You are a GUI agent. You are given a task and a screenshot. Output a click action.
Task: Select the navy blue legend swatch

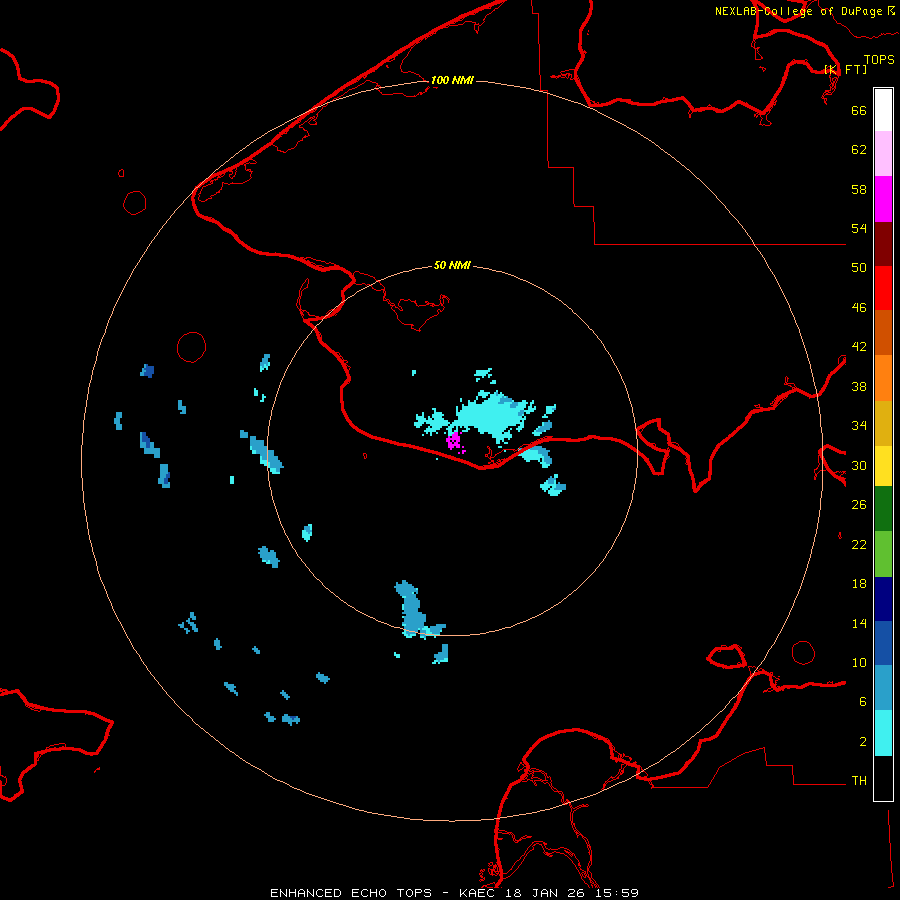[x=883, y=599]
